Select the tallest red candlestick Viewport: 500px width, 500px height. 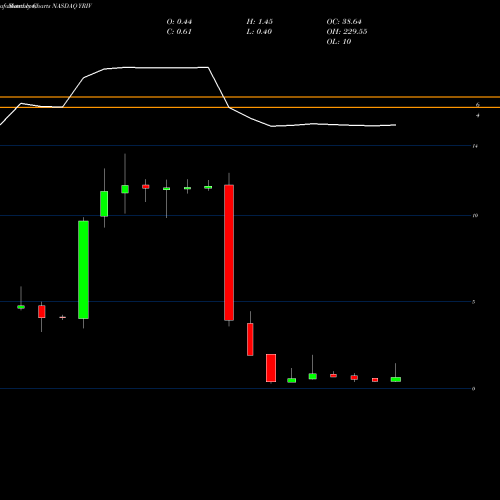coord(229,253)
